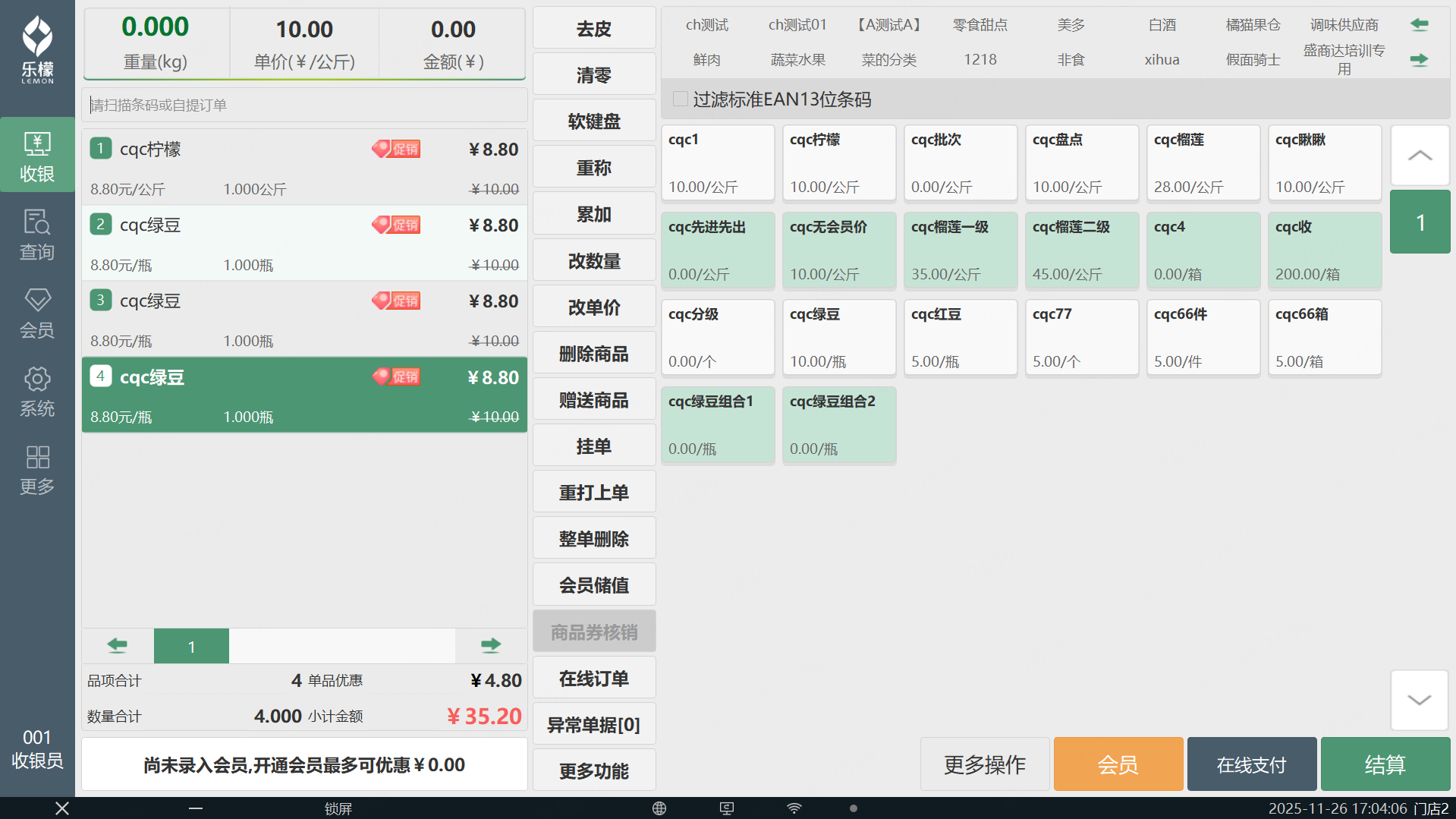Click the 重称 reweigh button

coord(594,168)
